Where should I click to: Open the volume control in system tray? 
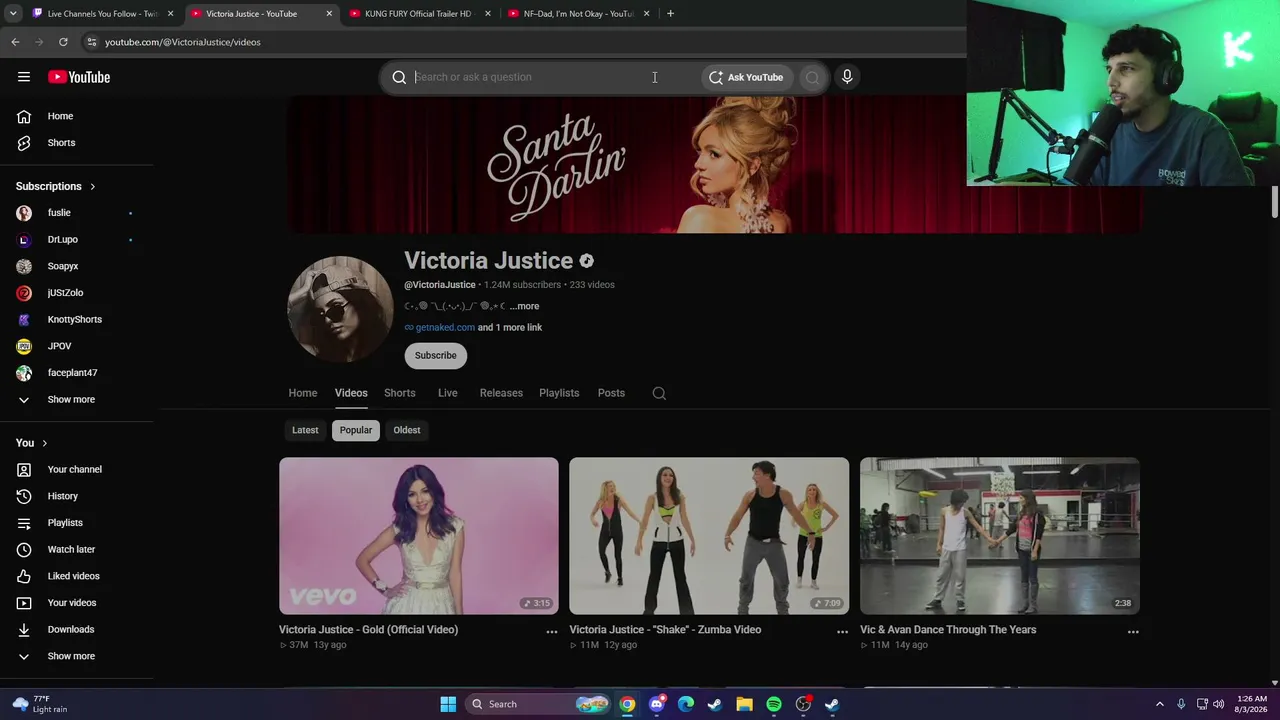[x=1218, y=704]
